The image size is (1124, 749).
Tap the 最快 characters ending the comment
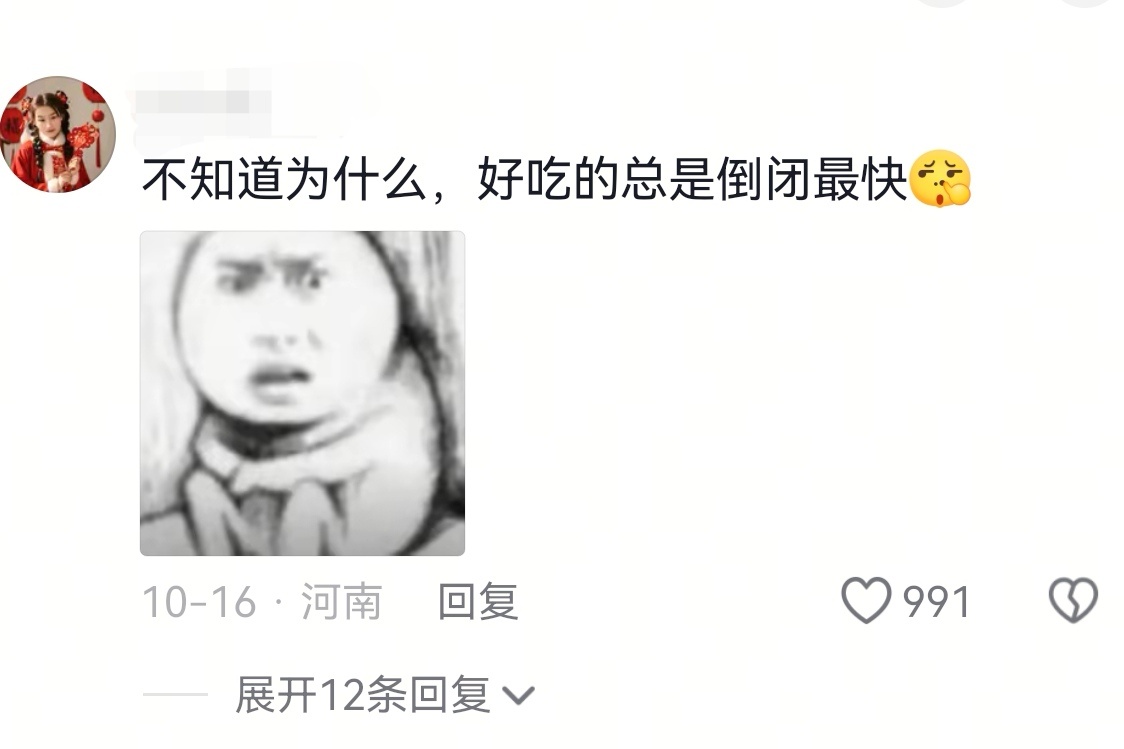(859, 179)
